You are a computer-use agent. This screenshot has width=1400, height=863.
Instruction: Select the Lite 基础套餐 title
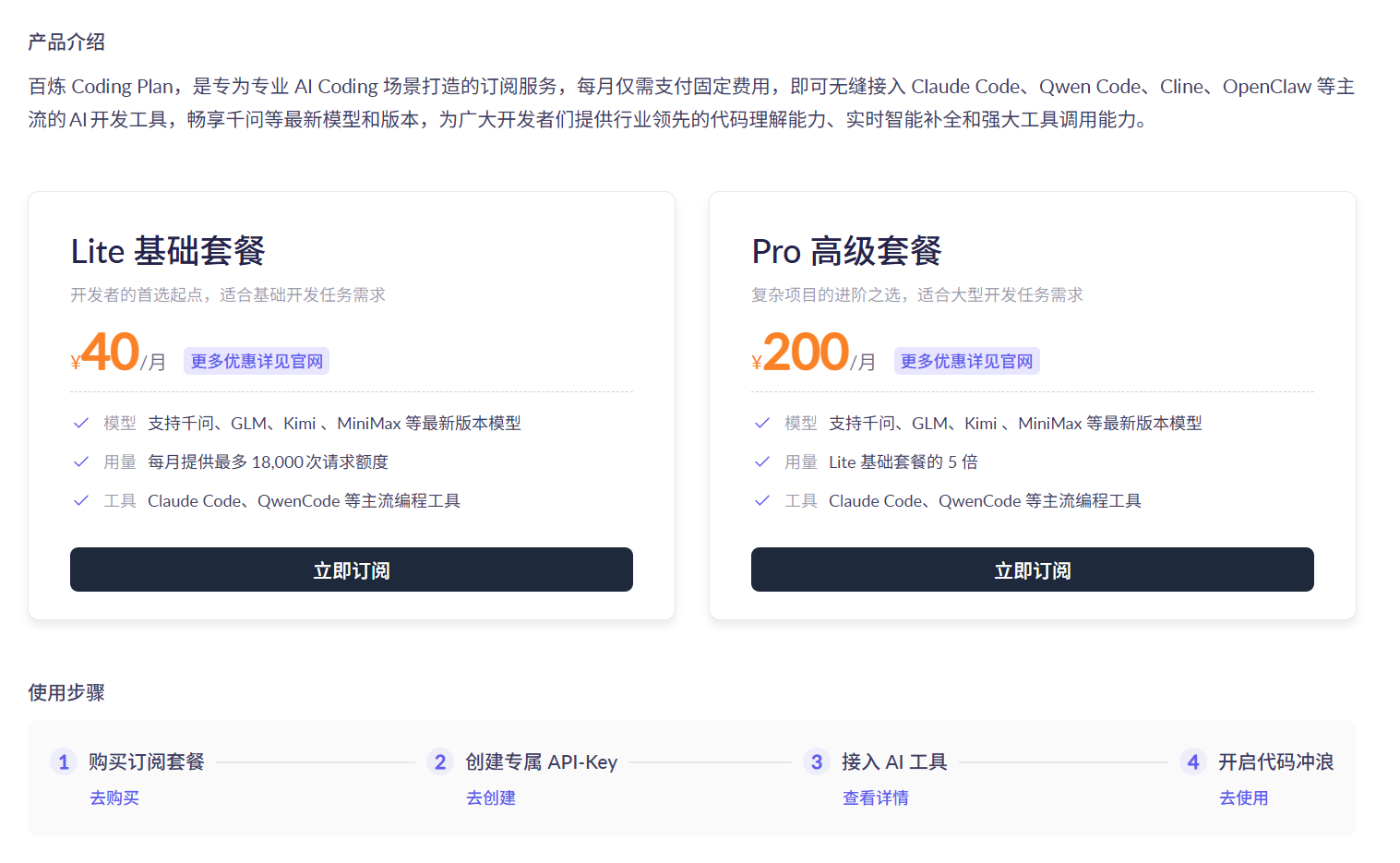(168, 251)
